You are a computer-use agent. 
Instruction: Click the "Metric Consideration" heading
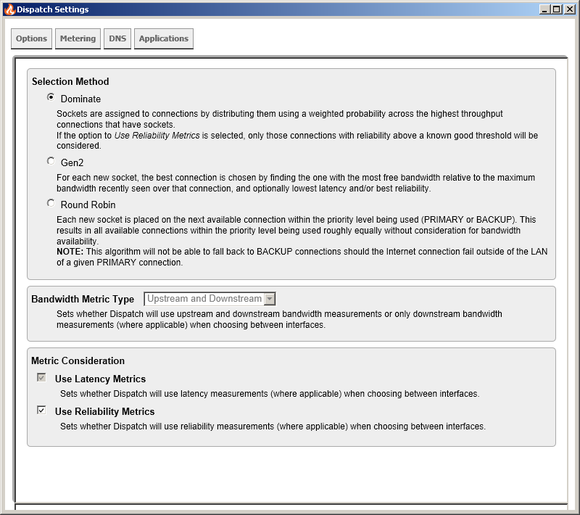pyautogui.click(x=78, y=361)
